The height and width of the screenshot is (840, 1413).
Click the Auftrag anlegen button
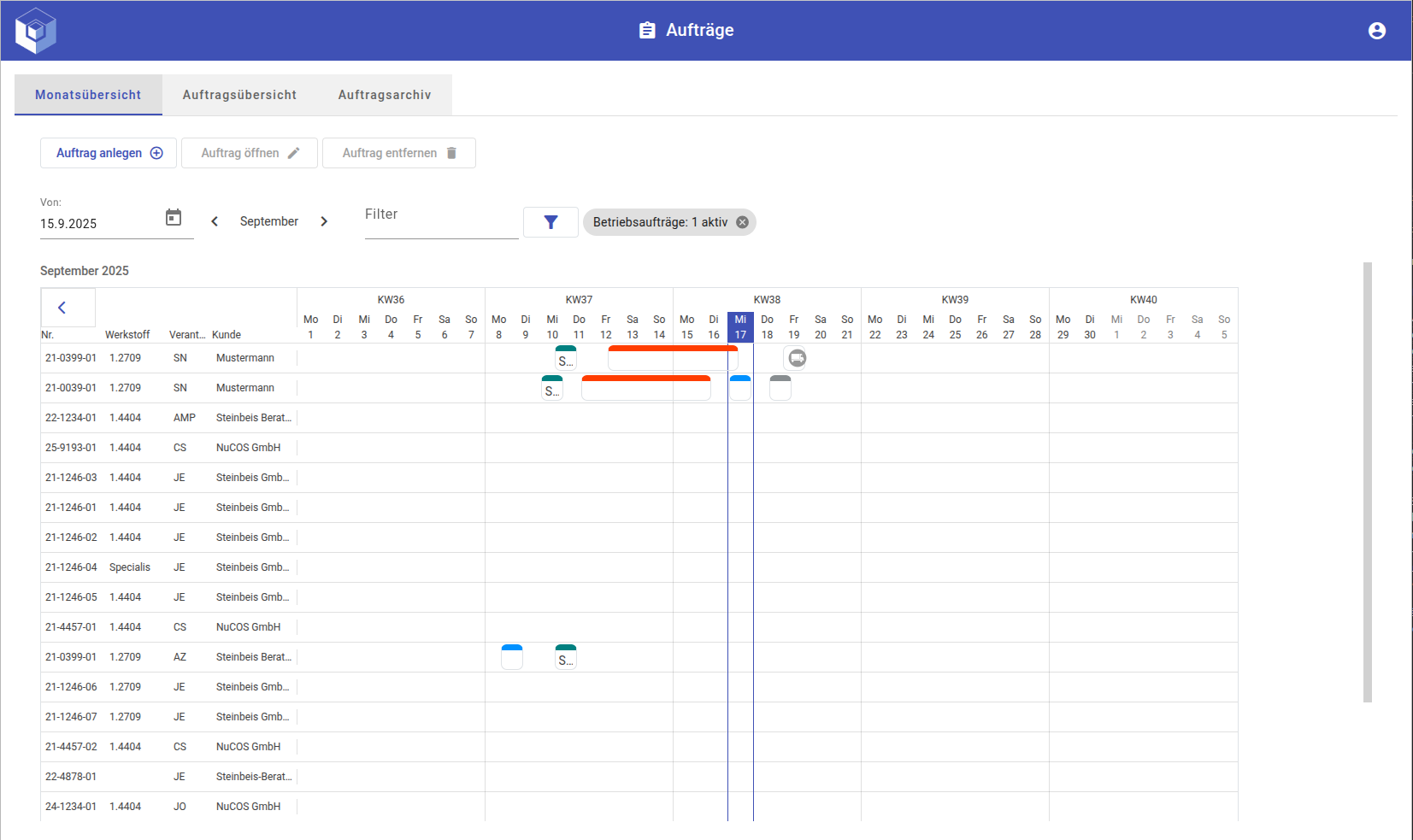click(108, 152)
